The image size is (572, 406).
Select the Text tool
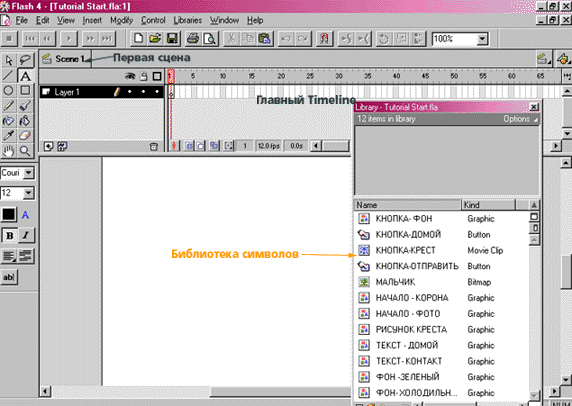coord(25,76)
